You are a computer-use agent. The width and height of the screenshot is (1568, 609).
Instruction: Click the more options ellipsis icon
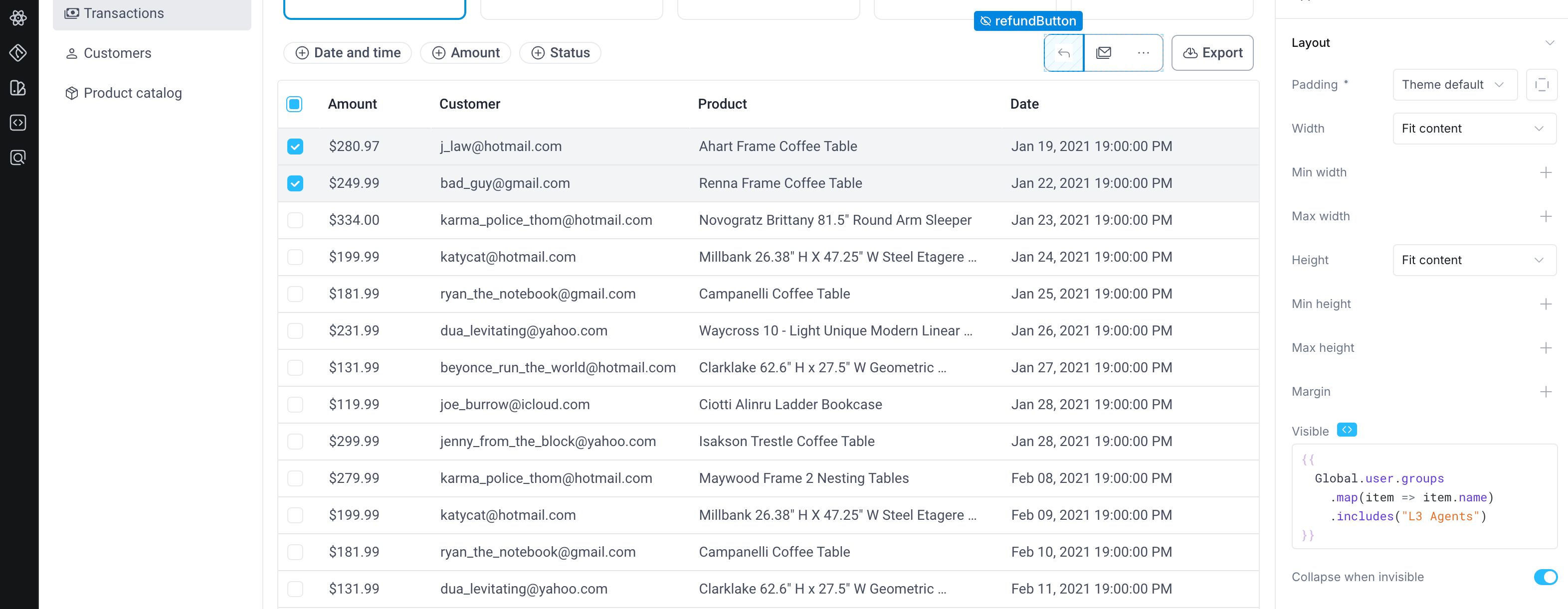tap(1143, 52)
